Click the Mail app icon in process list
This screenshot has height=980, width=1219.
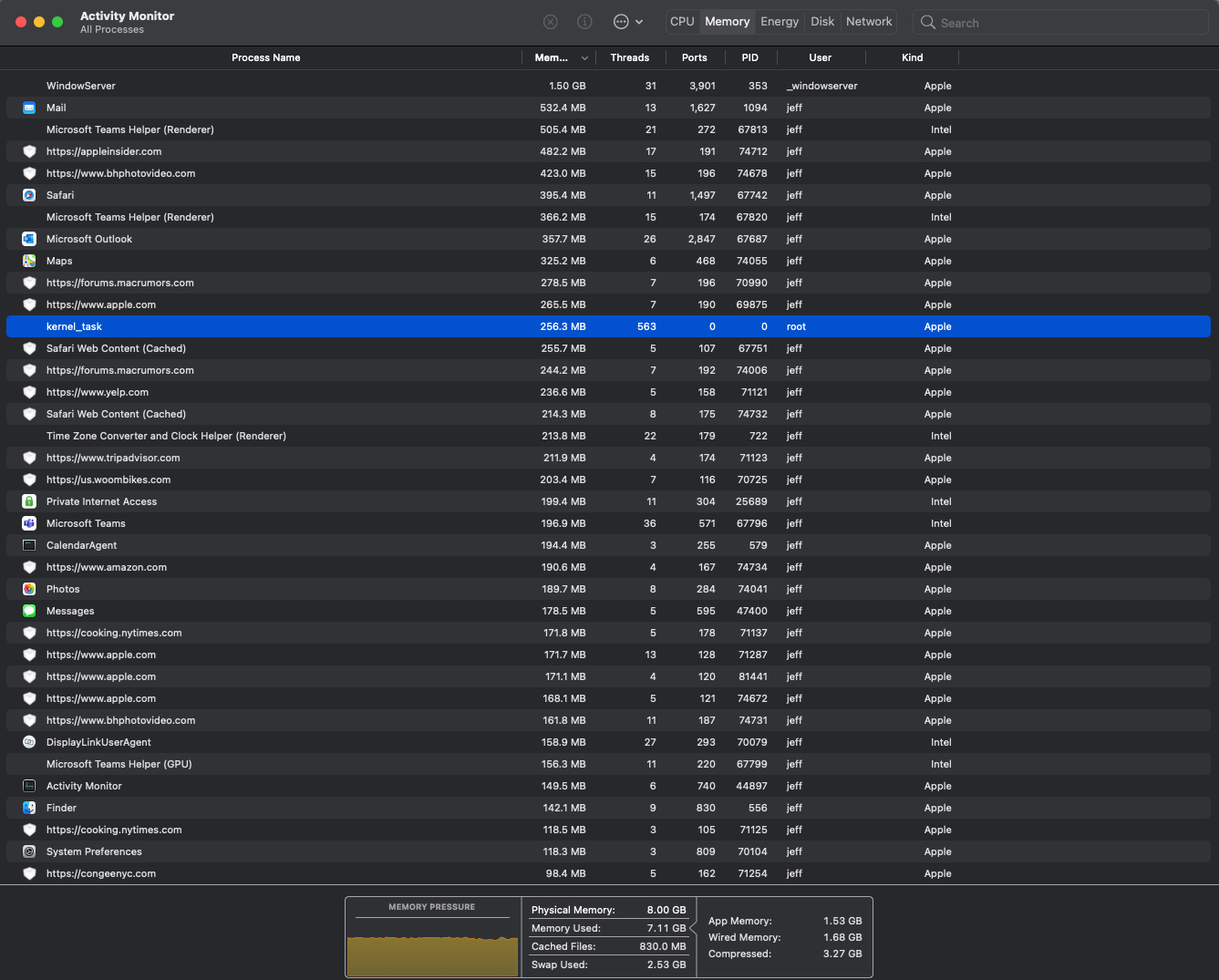29,108
